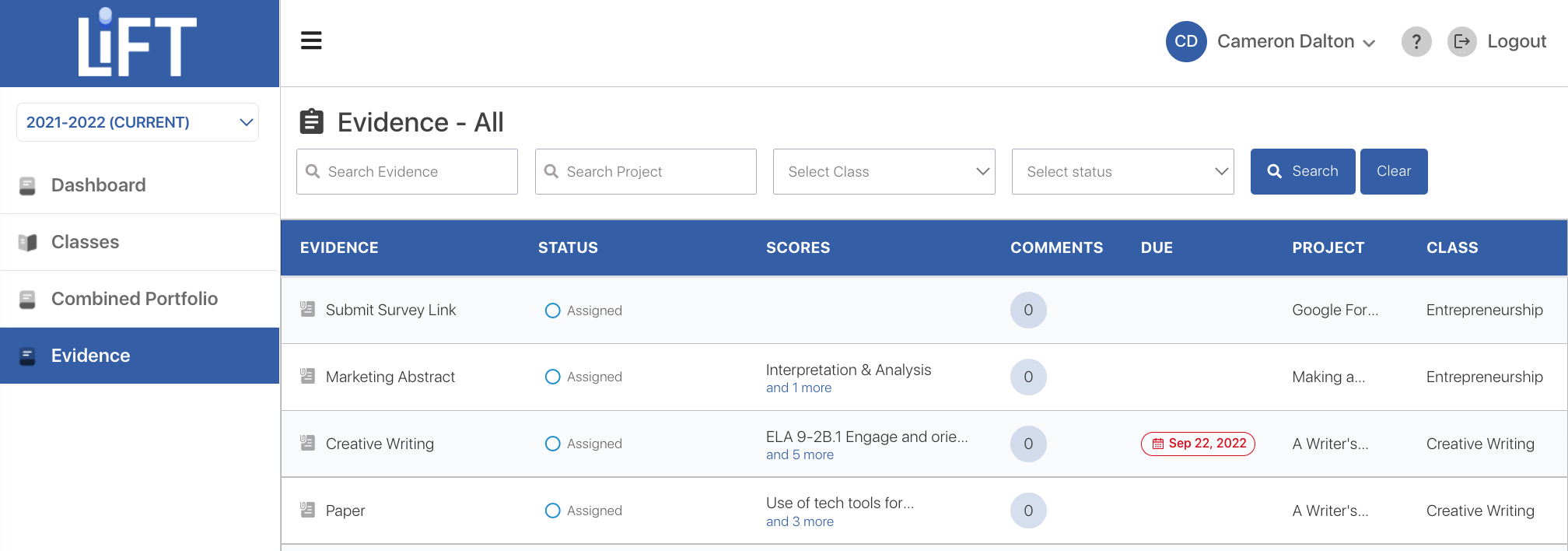The width and height of the screenshot is (1568, 551).
Task: Open the hamburger menu icon
Action: point(311,40)
